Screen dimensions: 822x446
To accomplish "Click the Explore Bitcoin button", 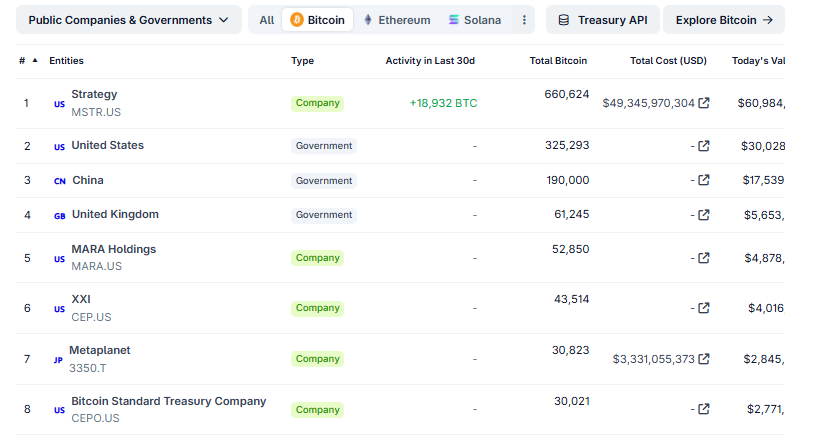I will coord(724,20).
